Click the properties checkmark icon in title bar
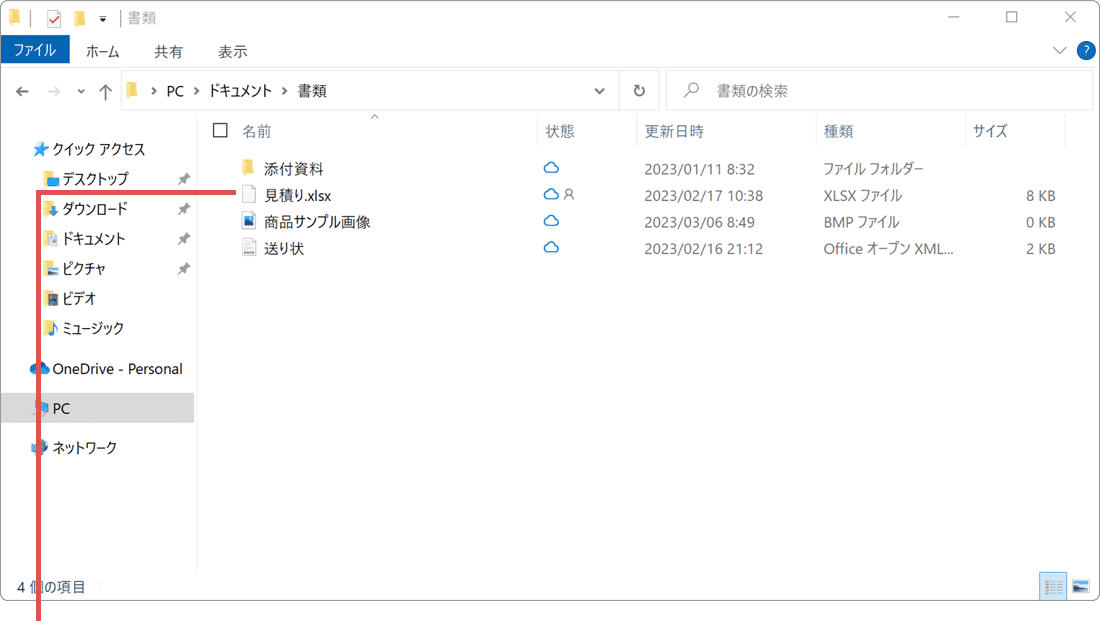 [x=54, y=19]
